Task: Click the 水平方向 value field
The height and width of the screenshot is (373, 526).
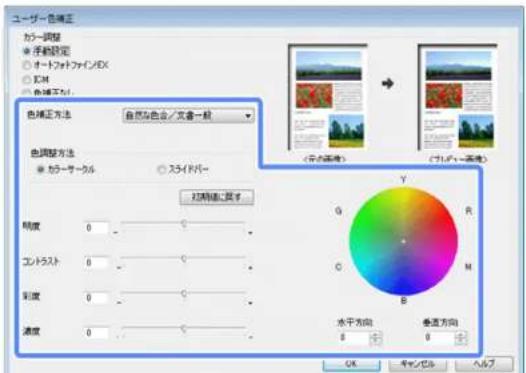Action: [x=353, y=337]
